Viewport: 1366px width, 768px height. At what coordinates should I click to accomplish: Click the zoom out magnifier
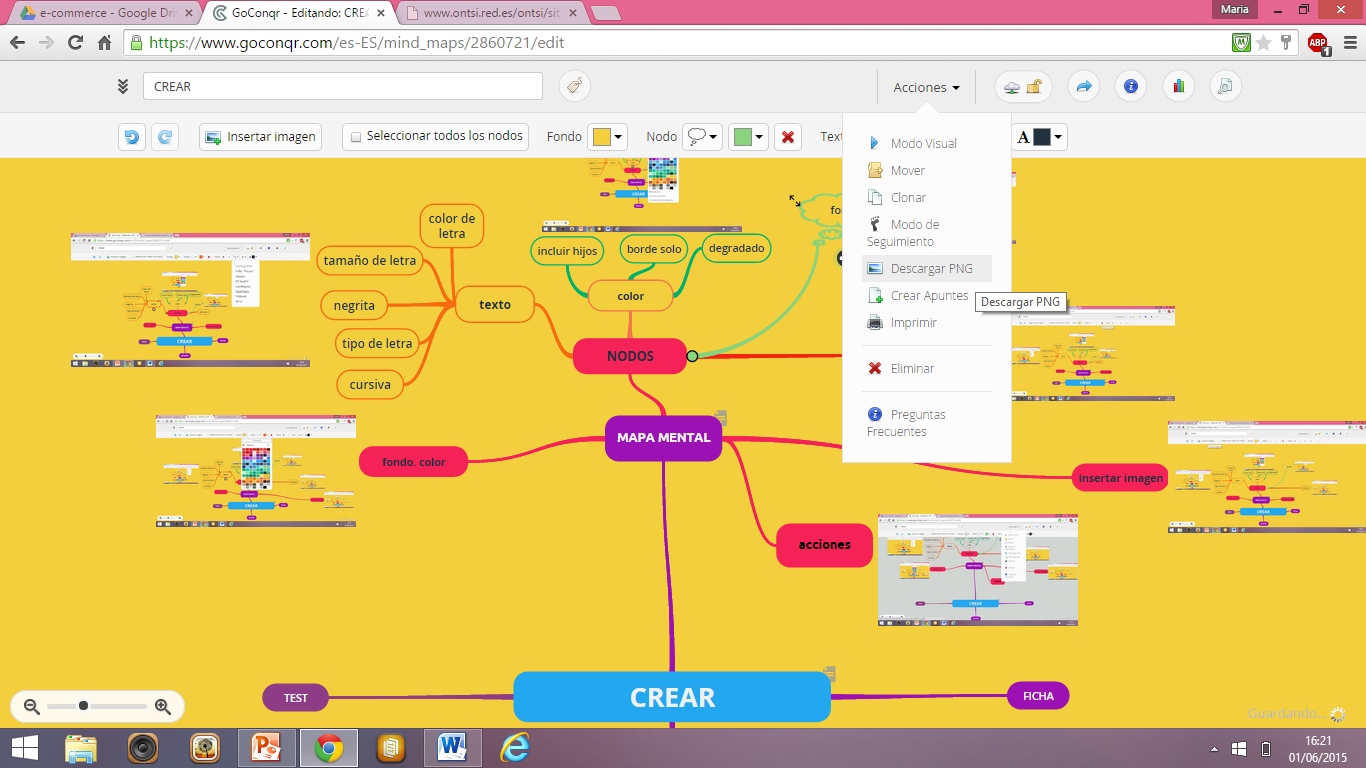tap(32, 707)
